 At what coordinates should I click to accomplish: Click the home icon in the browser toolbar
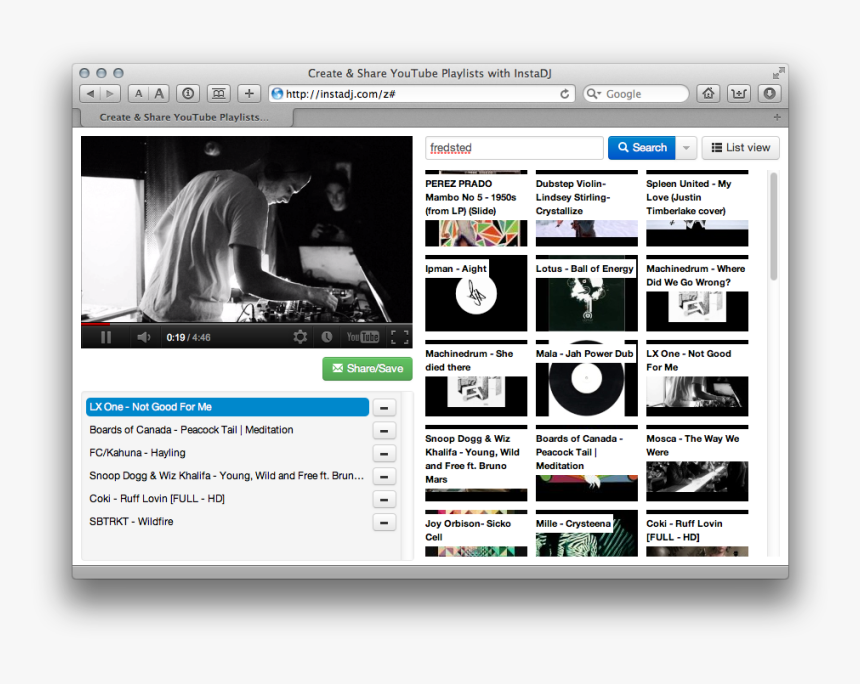708,93
